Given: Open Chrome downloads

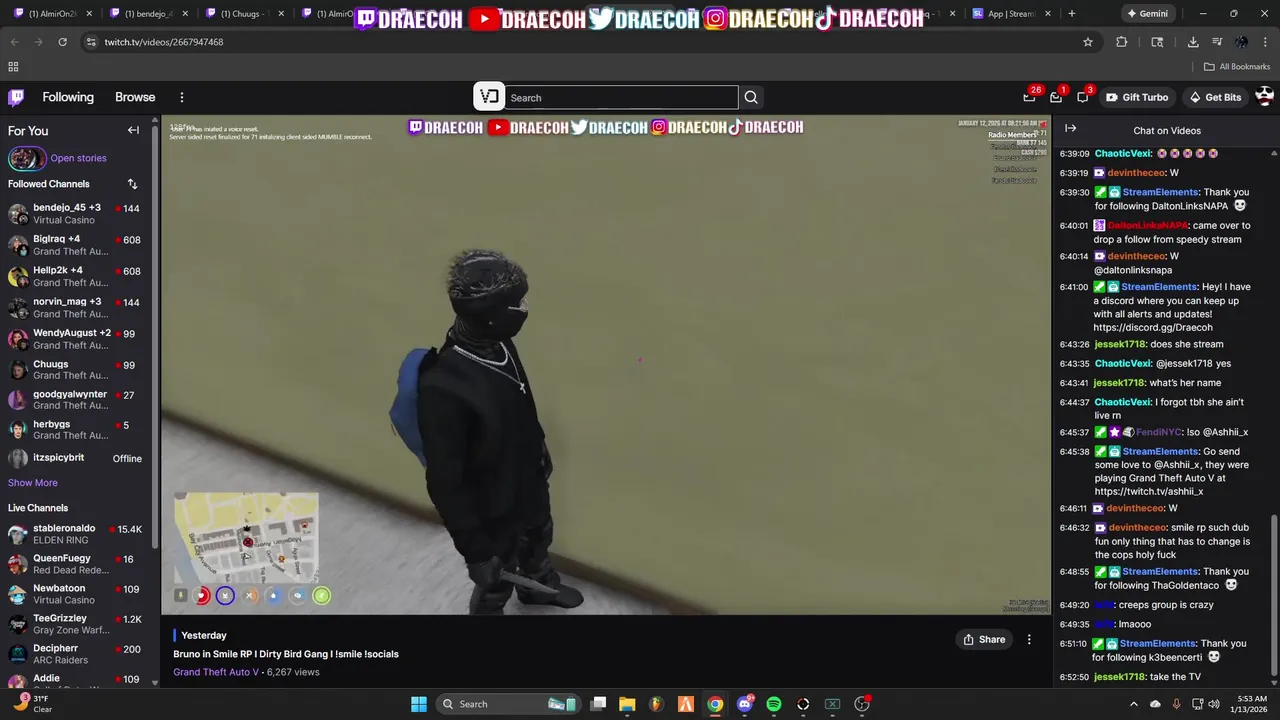Looking at the screenshot, I should pyautogui.click(x=1193, y=42).
